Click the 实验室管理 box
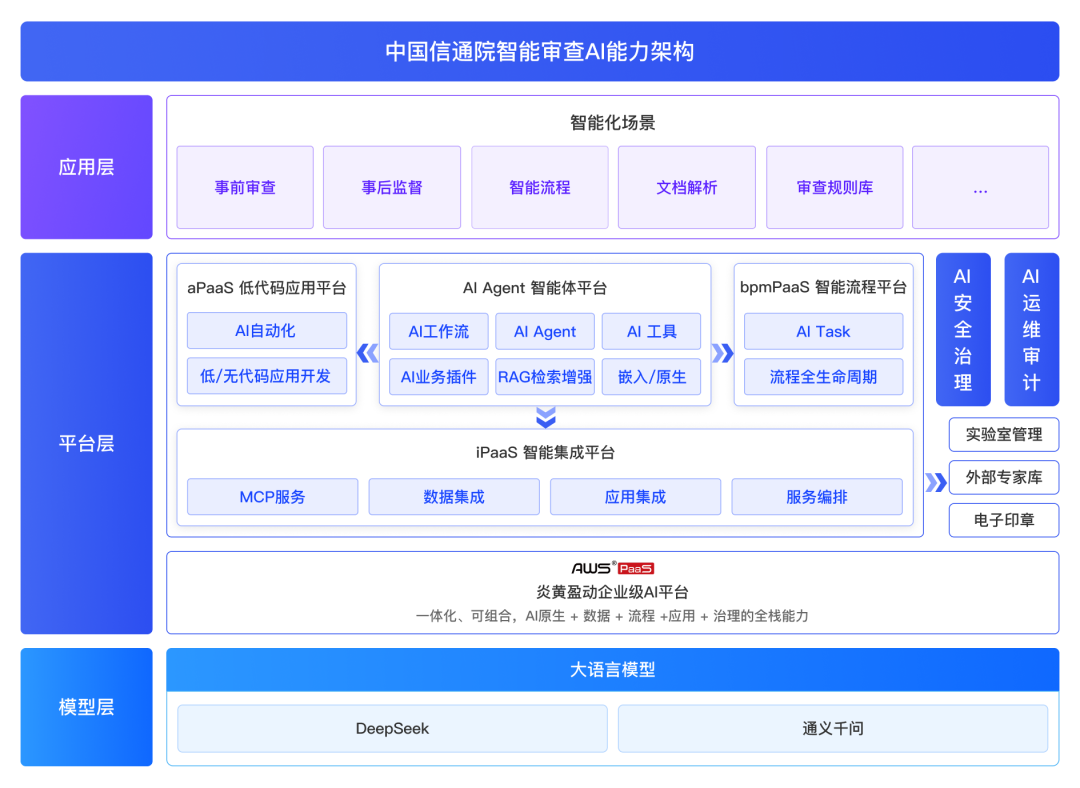The image size is (1080, 788). click(1003, 435)
